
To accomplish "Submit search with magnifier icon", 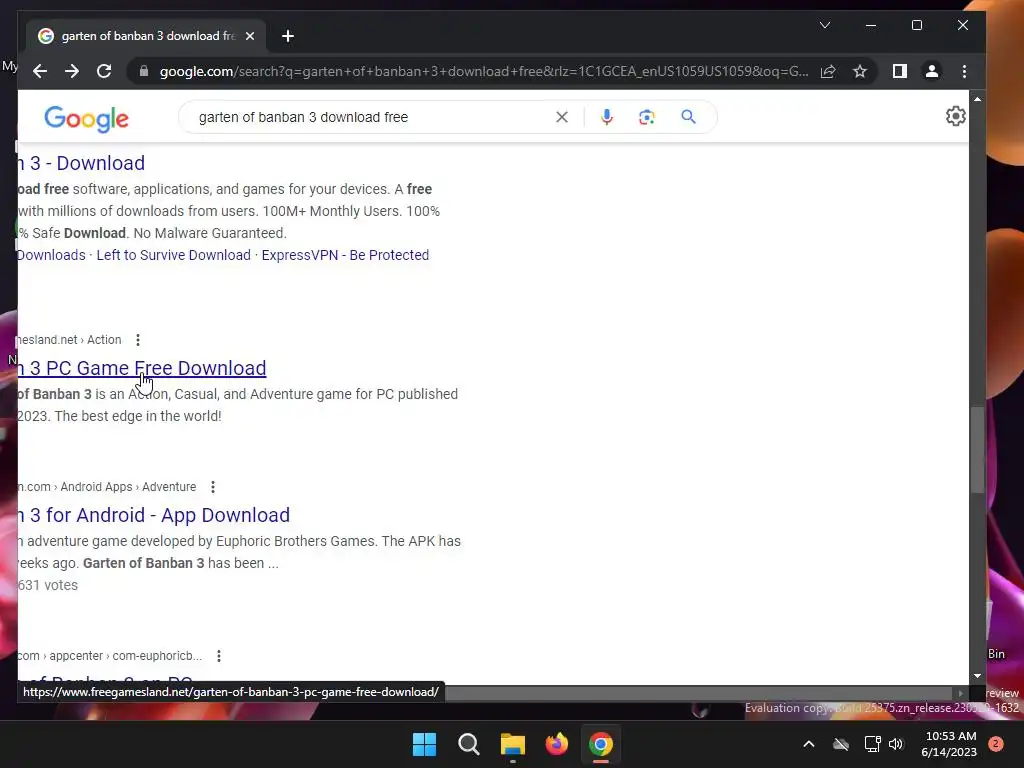I will click(688, 117).
